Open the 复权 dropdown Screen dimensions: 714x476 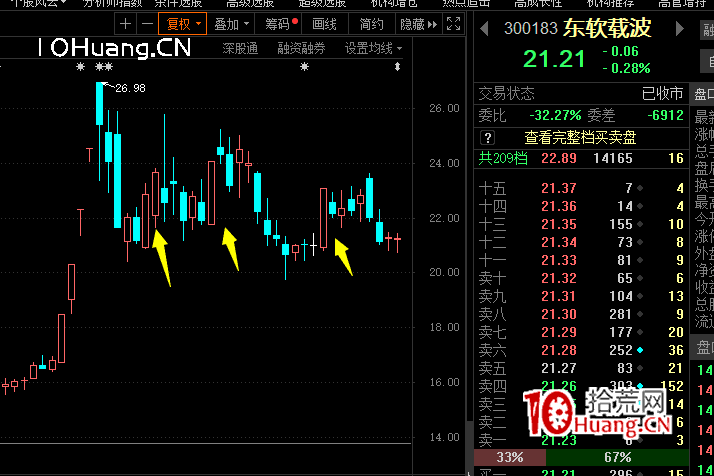tap(183, 24)
